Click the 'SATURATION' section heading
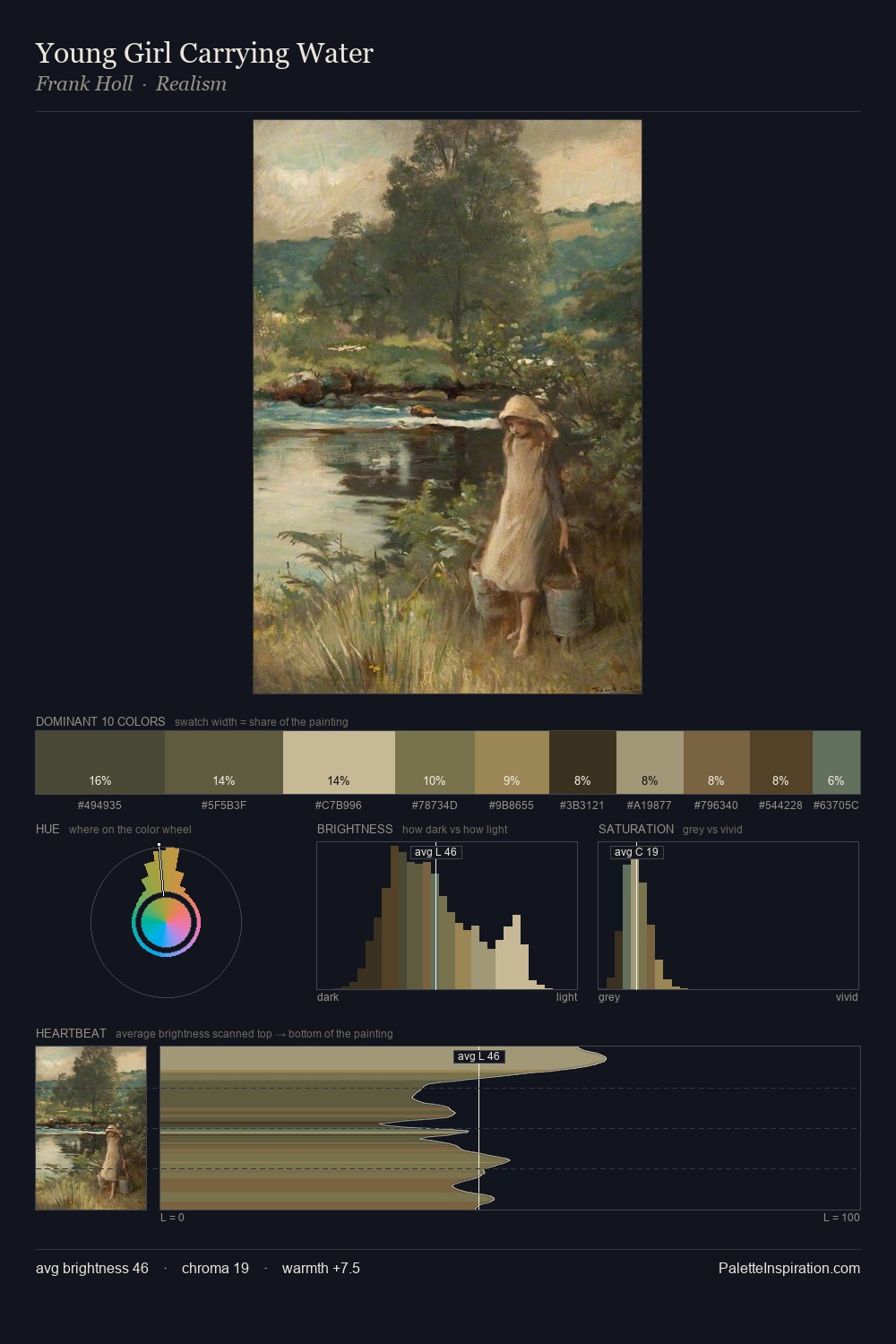Viewport: 896px width, 1344px height. 636,829
